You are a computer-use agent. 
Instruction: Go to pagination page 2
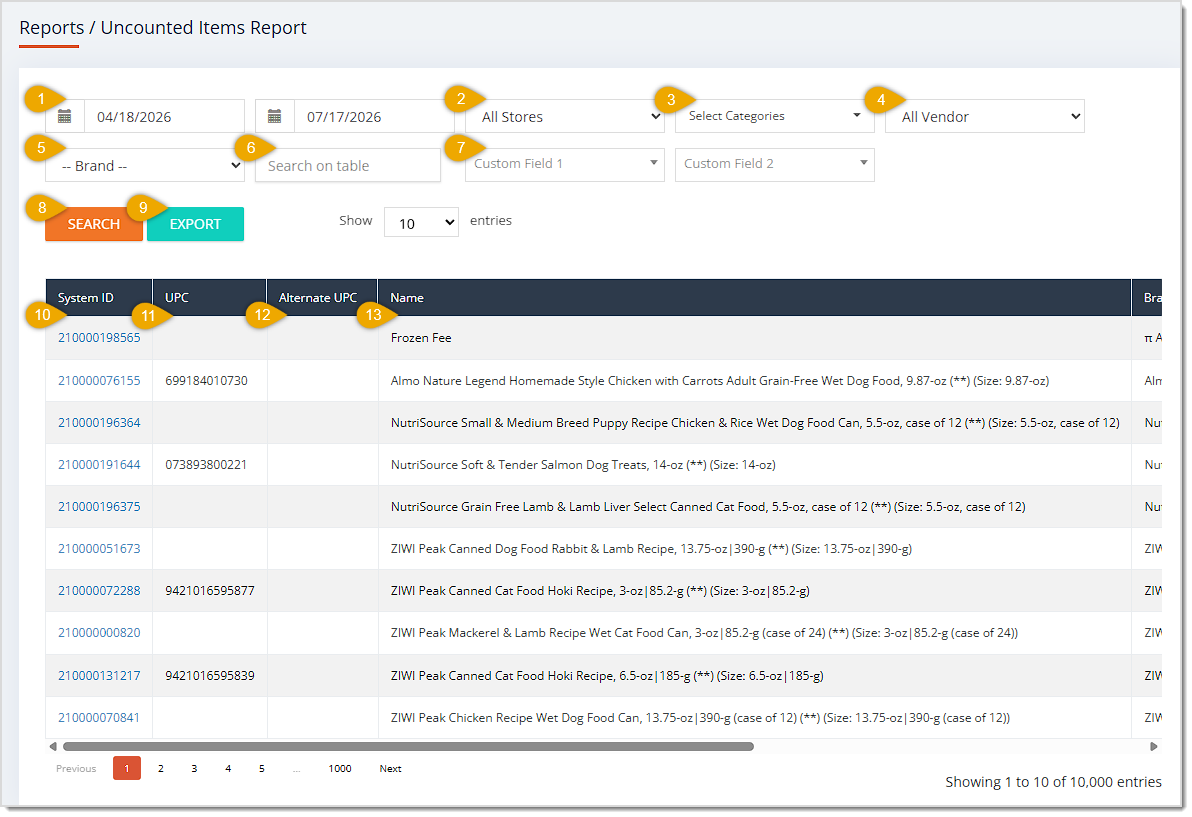click(160, 768)
